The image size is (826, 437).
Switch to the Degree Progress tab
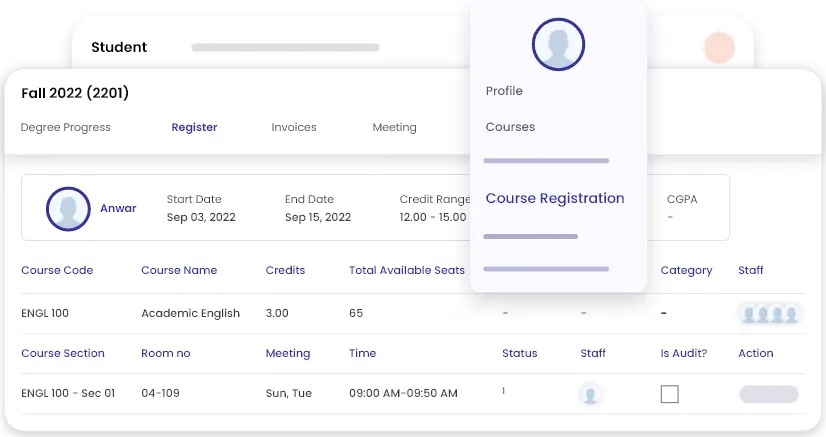[66, 127]
